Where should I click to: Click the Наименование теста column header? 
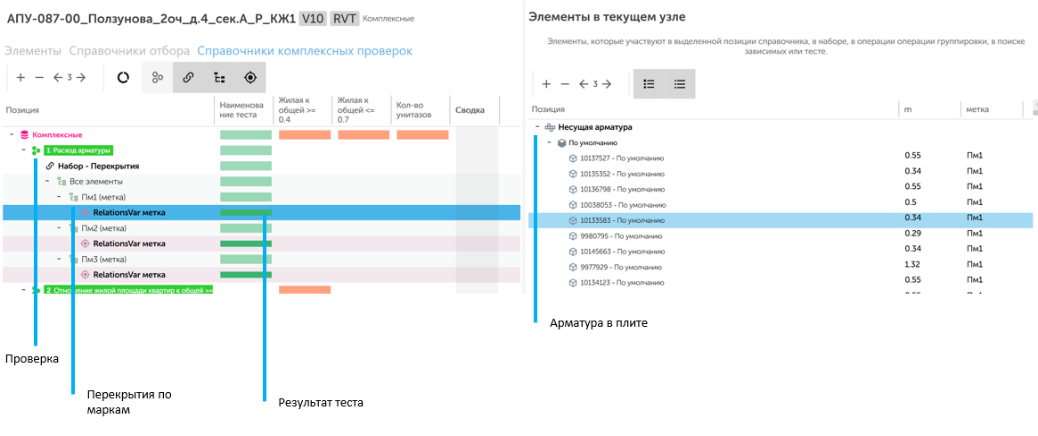[x=242, y=110]
